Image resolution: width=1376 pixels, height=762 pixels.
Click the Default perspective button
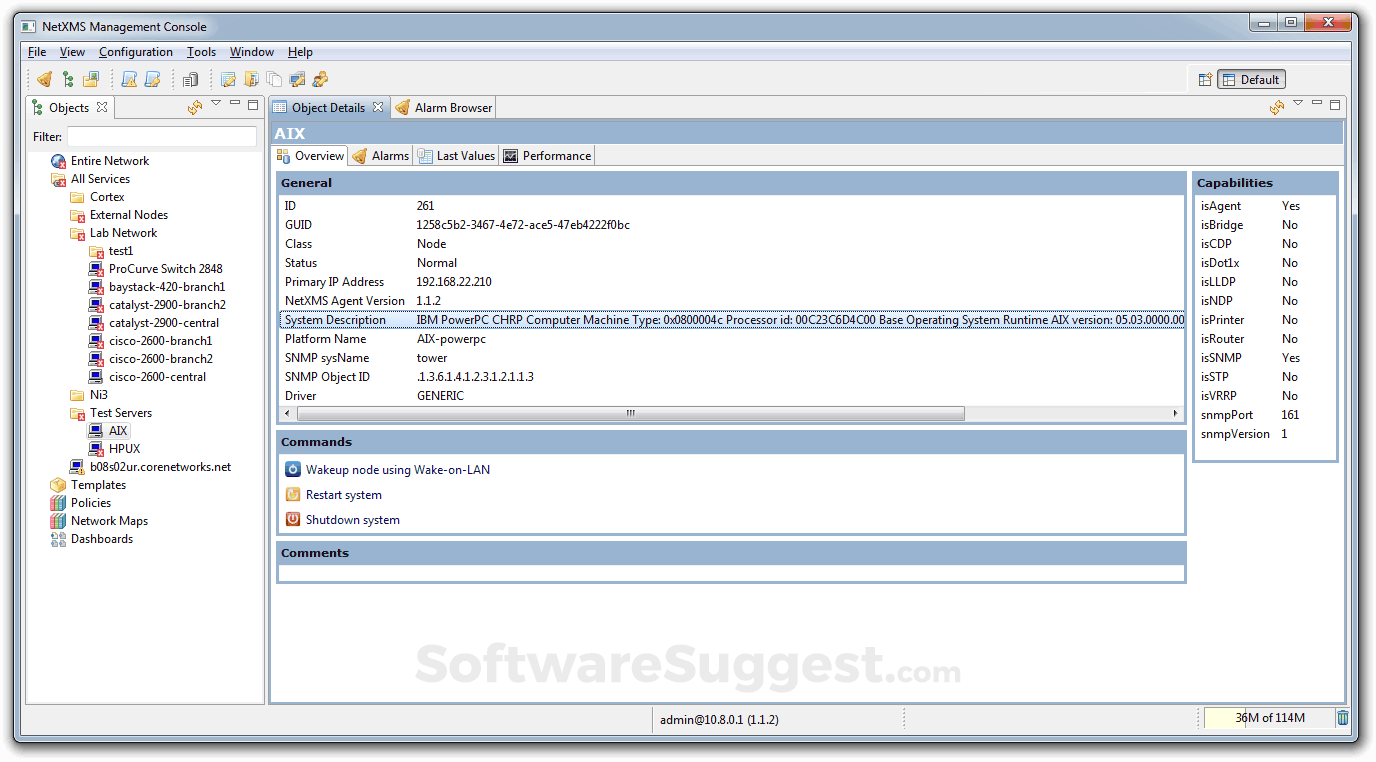click(x=1250, y=78)
